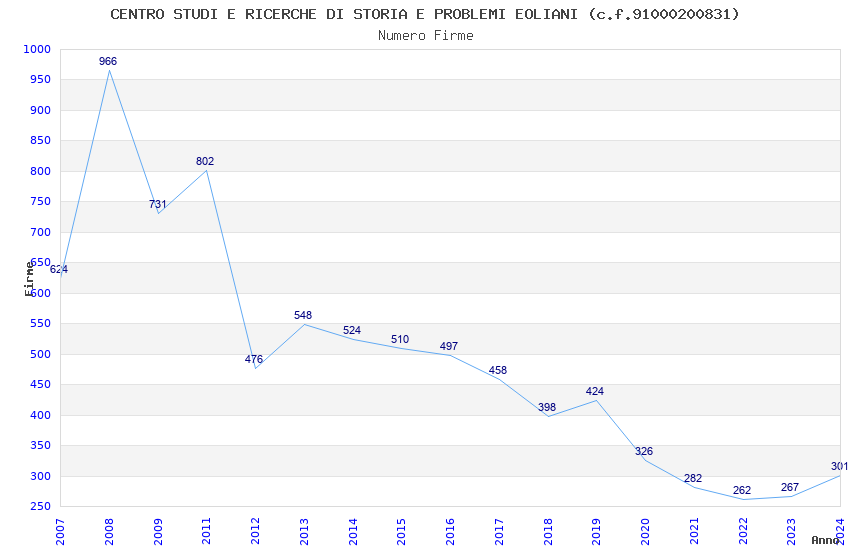Click y-axis value 350
850x550 pixels.
(x=40, y=445)
